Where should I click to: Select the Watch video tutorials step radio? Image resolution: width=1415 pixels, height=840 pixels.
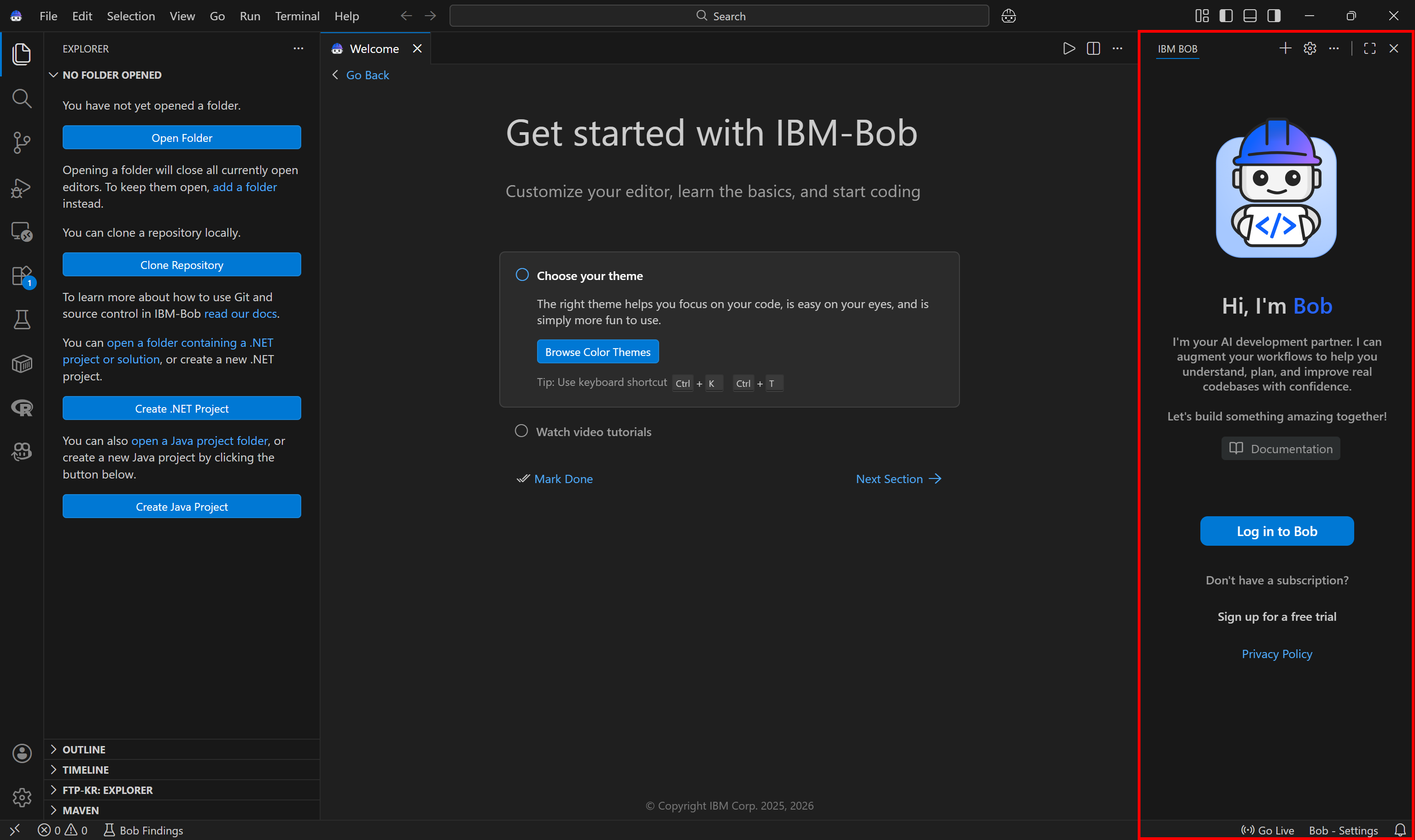[521, 432]
